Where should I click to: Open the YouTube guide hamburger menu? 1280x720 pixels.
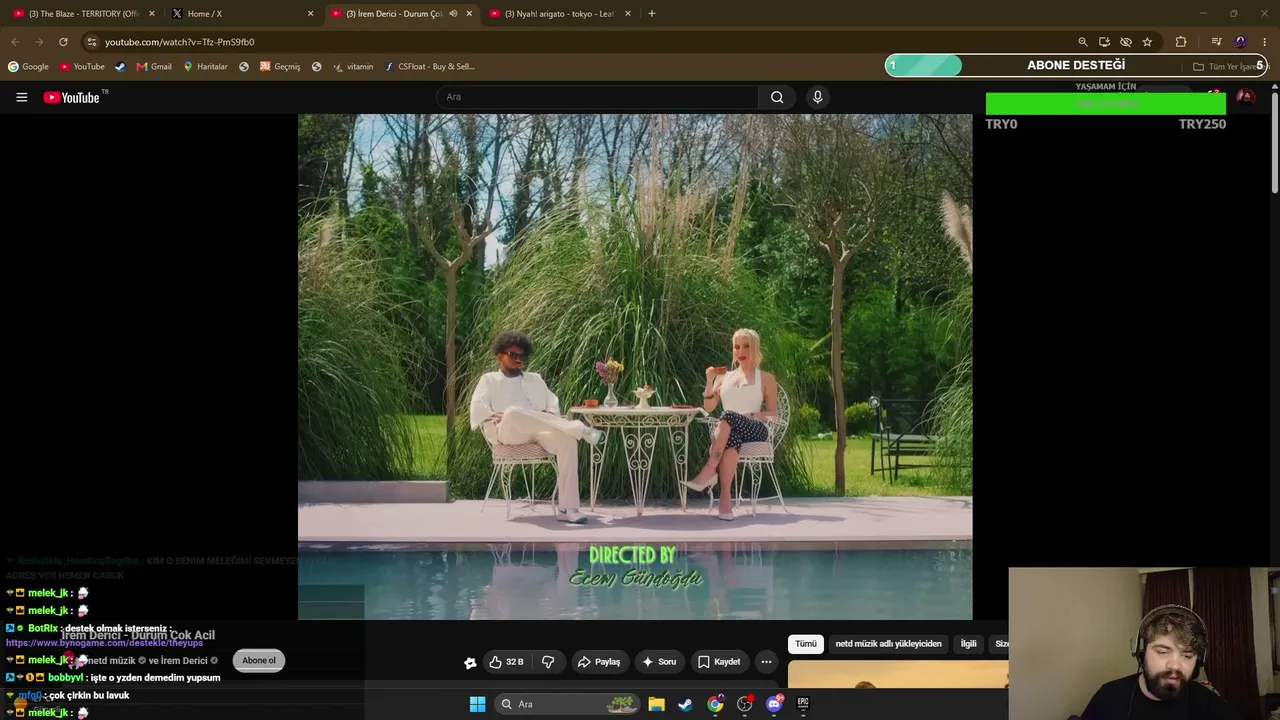[21, 97]
